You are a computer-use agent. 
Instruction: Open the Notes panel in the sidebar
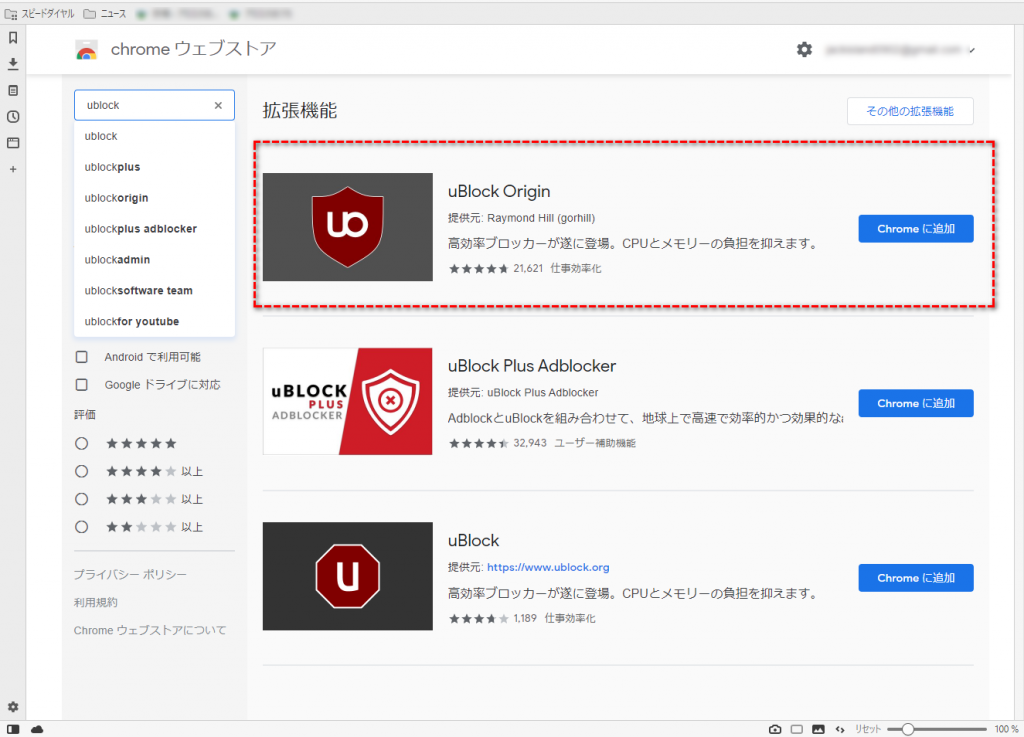pos(13,90)
